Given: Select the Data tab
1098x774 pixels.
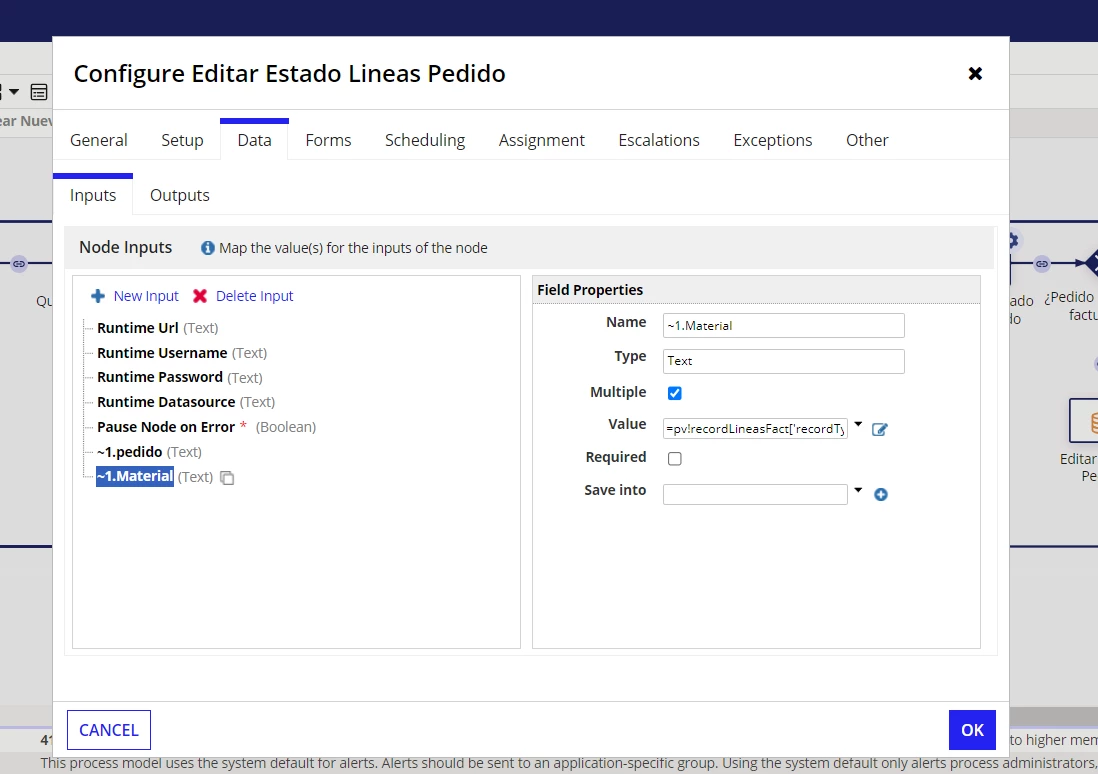Looking at the screenshot, I should 254,140.
